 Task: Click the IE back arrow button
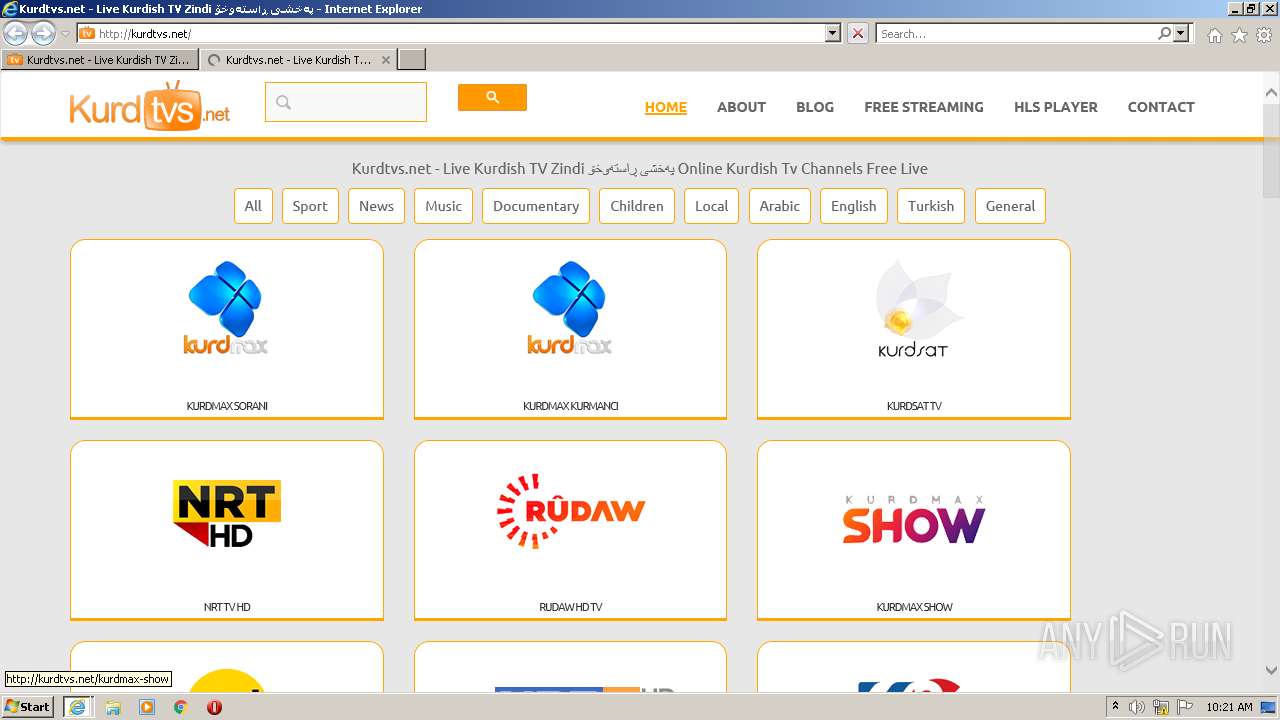tap(16, 34)
